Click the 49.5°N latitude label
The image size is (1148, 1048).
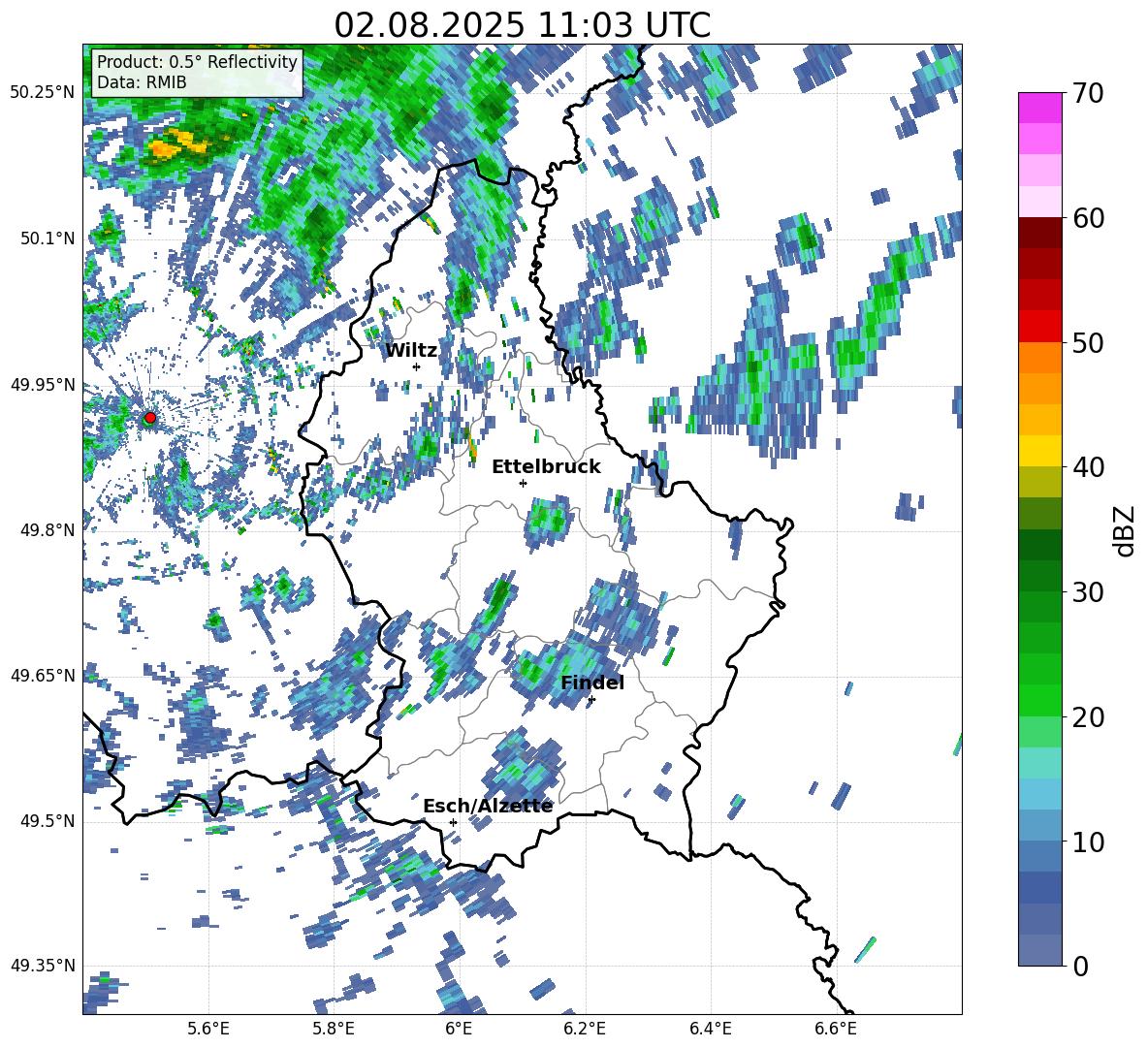point(48,821)
